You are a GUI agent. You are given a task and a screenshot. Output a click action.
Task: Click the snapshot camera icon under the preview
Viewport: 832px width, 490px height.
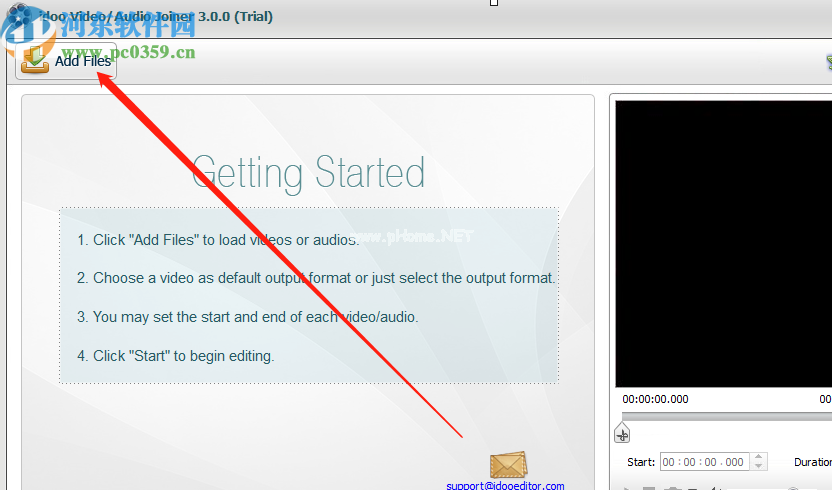[x=673, y=488]
